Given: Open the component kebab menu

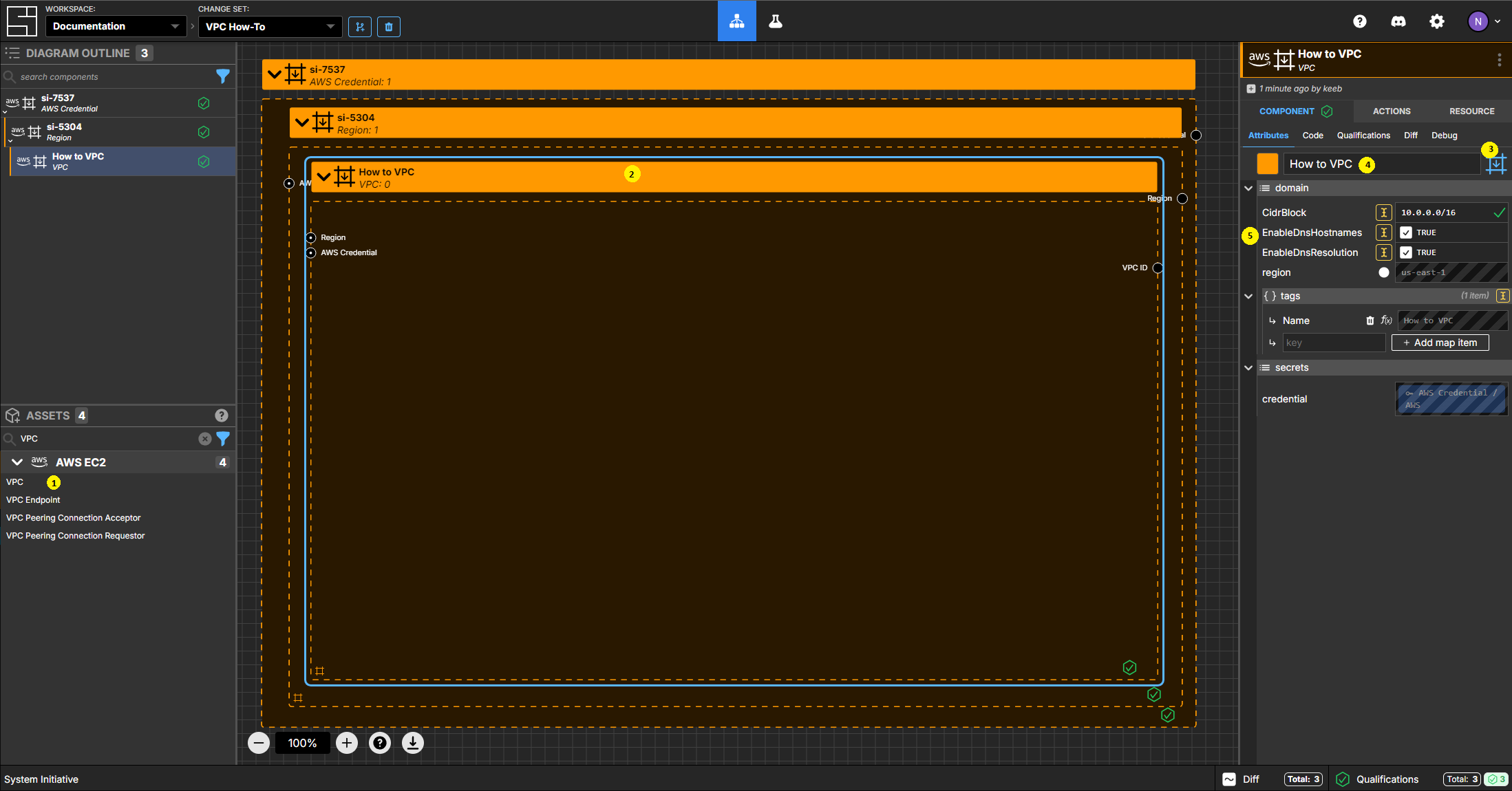Looking at the screenshot, I should pos(1499,60).
